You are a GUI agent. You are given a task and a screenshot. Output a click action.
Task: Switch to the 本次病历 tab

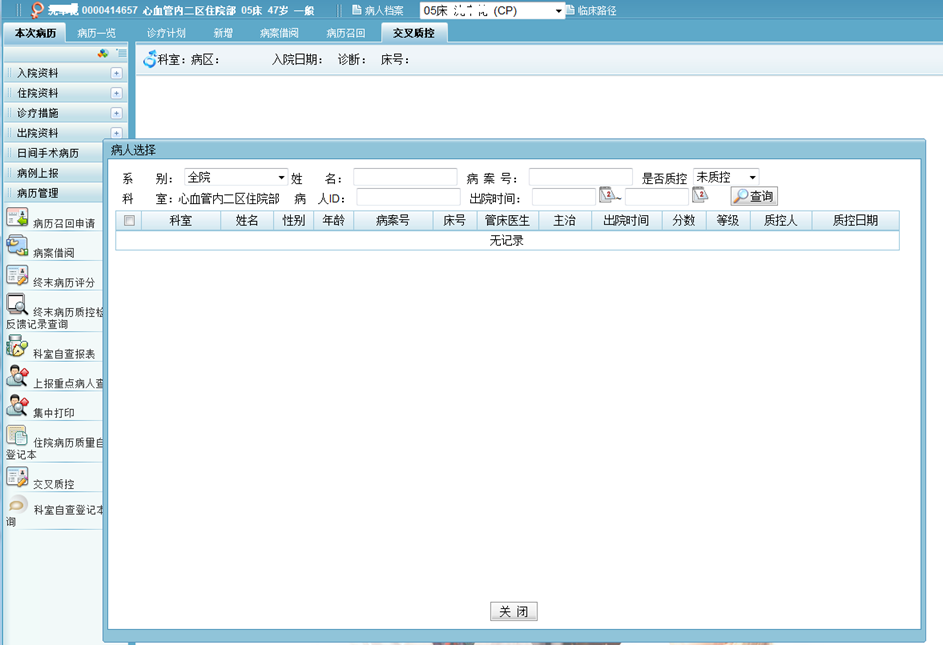click(35, 33)
